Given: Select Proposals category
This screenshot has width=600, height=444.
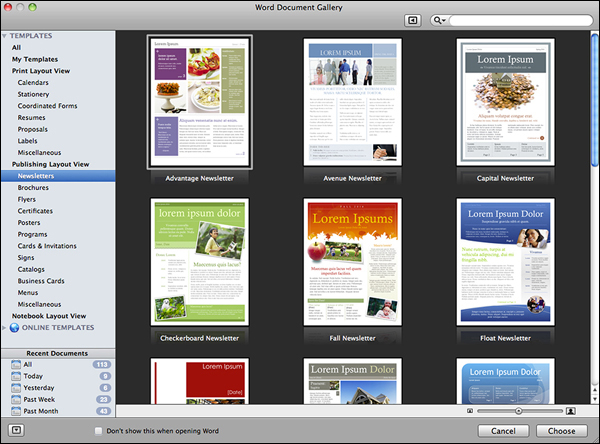Looking at the screenshot, I should coord(33,129).
